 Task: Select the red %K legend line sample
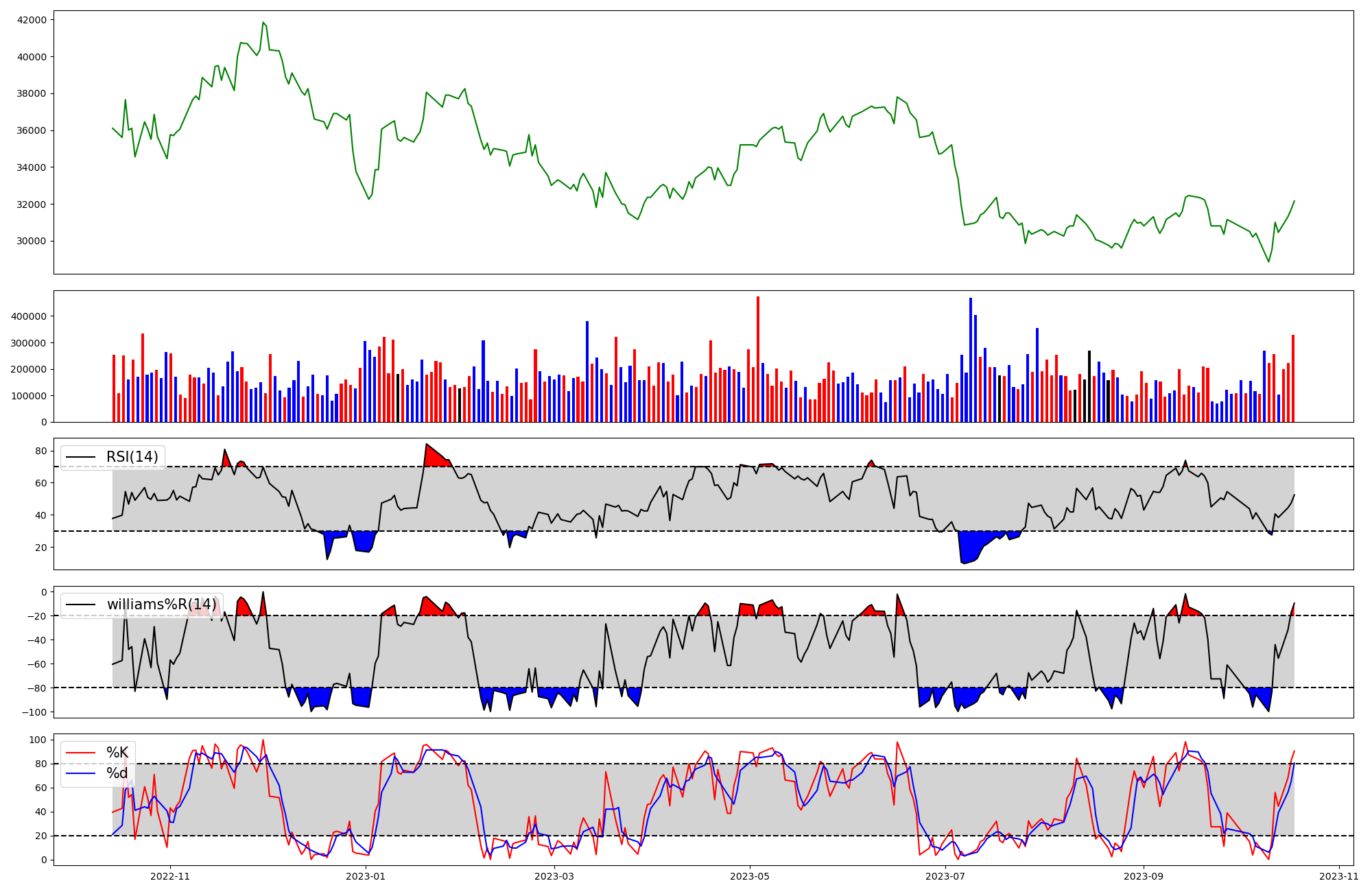click(79, 753)
